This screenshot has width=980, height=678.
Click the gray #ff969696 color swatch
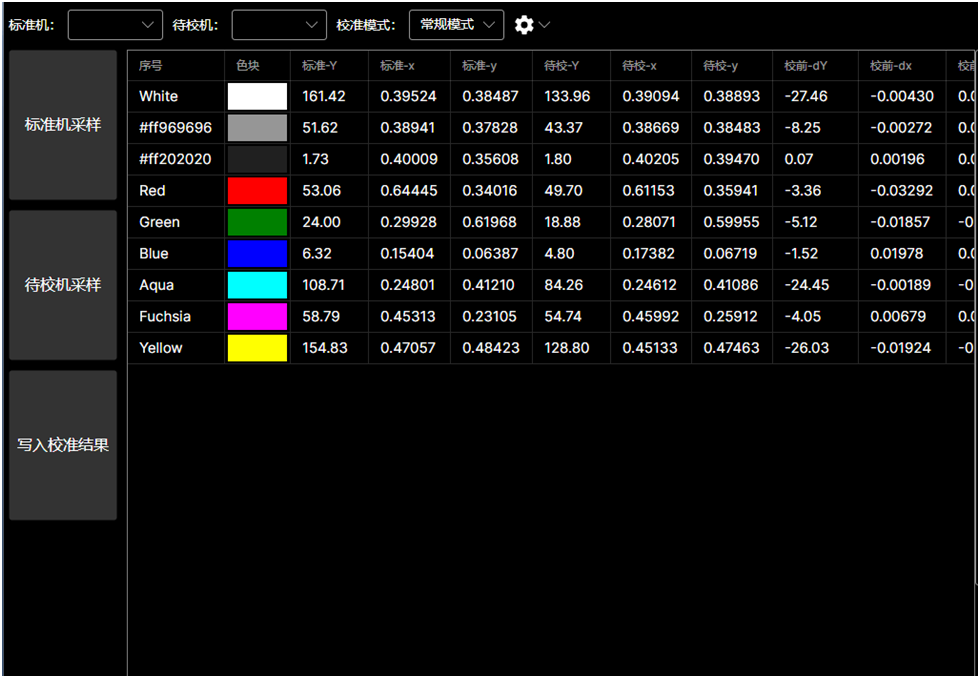coord(257,128)
